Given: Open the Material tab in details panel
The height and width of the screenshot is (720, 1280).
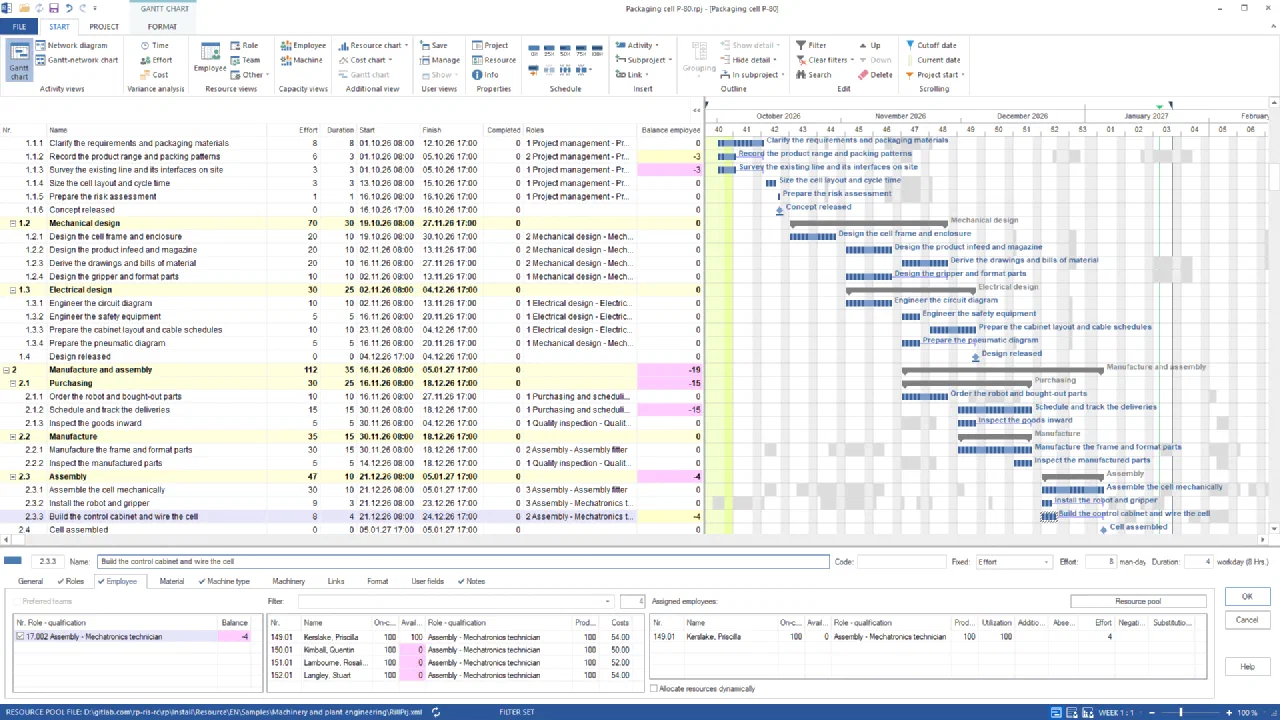Looking at the screenshot, I should click(172, 581).
